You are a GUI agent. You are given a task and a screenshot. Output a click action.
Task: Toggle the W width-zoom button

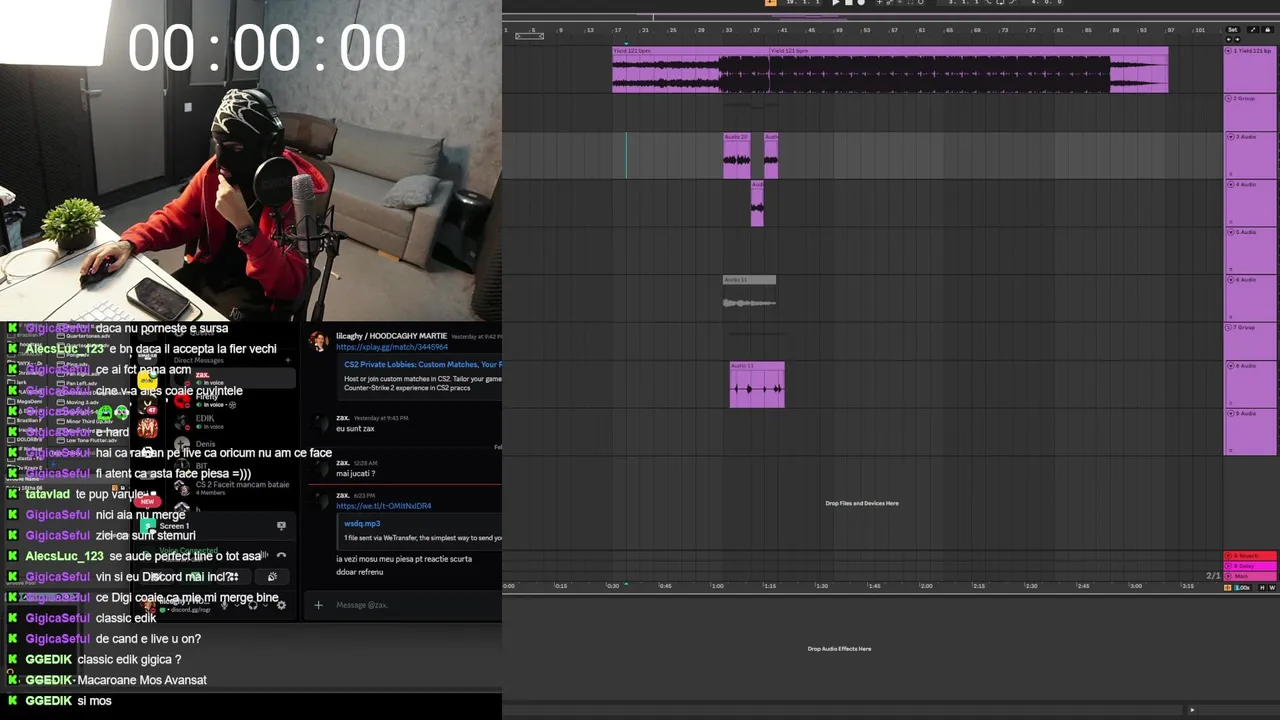click(1272, 587)
